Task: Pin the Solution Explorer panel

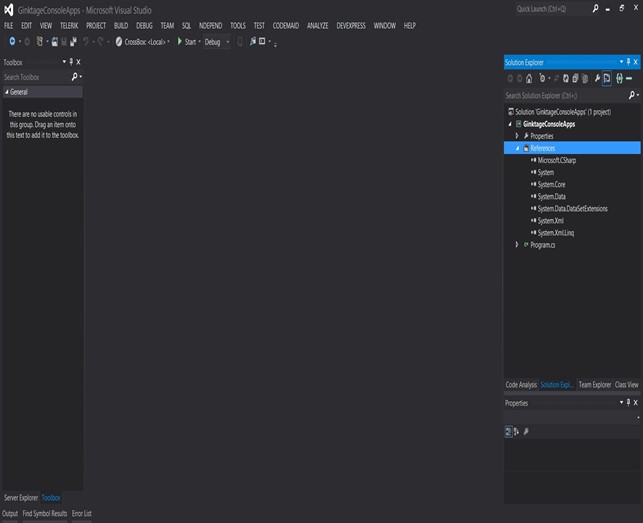Action: [x=628, y=62]
